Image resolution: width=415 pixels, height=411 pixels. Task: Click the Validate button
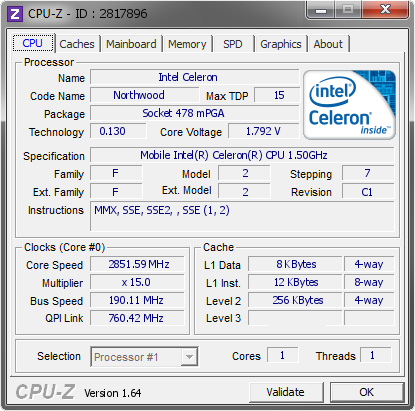coord(286,392)
